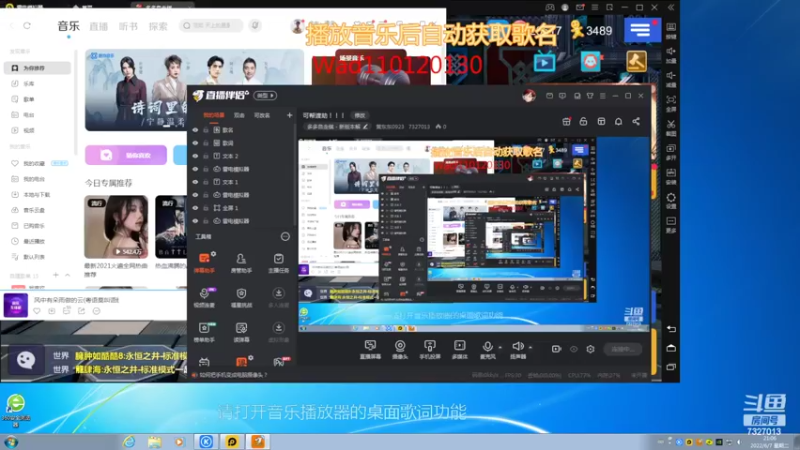
Task: Hide the 歌名 source with its eye icon
Action: coord(195,130)
